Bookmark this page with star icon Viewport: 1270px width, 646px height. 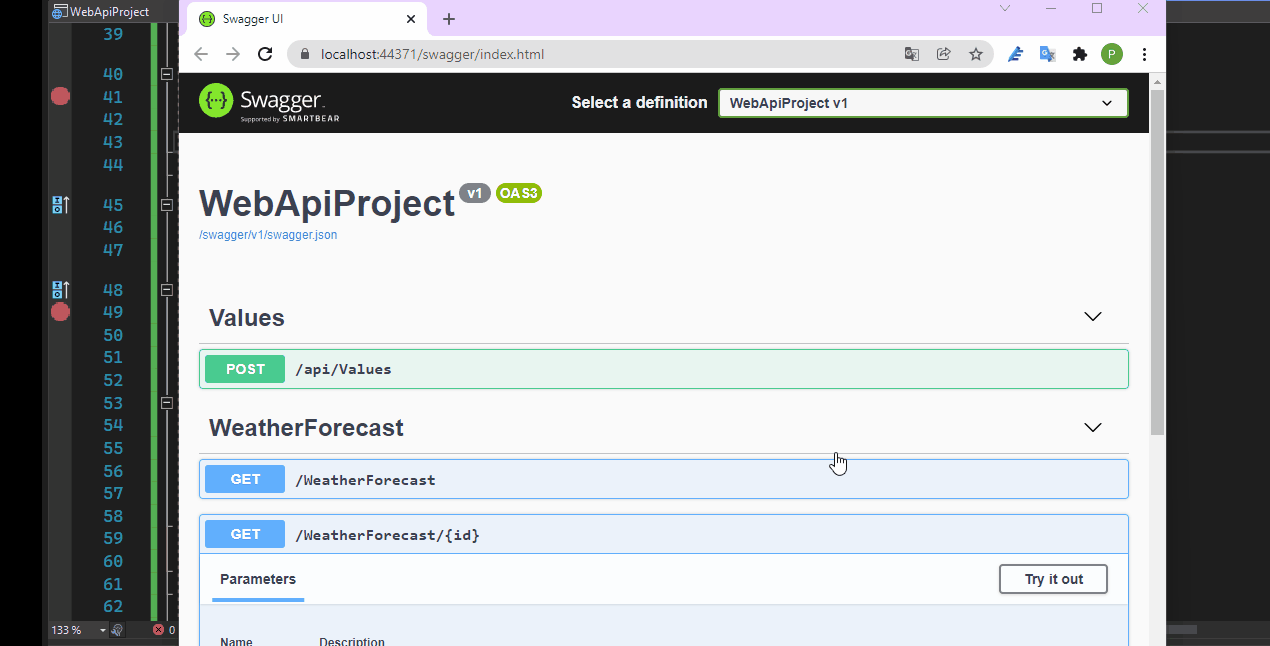coord(975,54)
